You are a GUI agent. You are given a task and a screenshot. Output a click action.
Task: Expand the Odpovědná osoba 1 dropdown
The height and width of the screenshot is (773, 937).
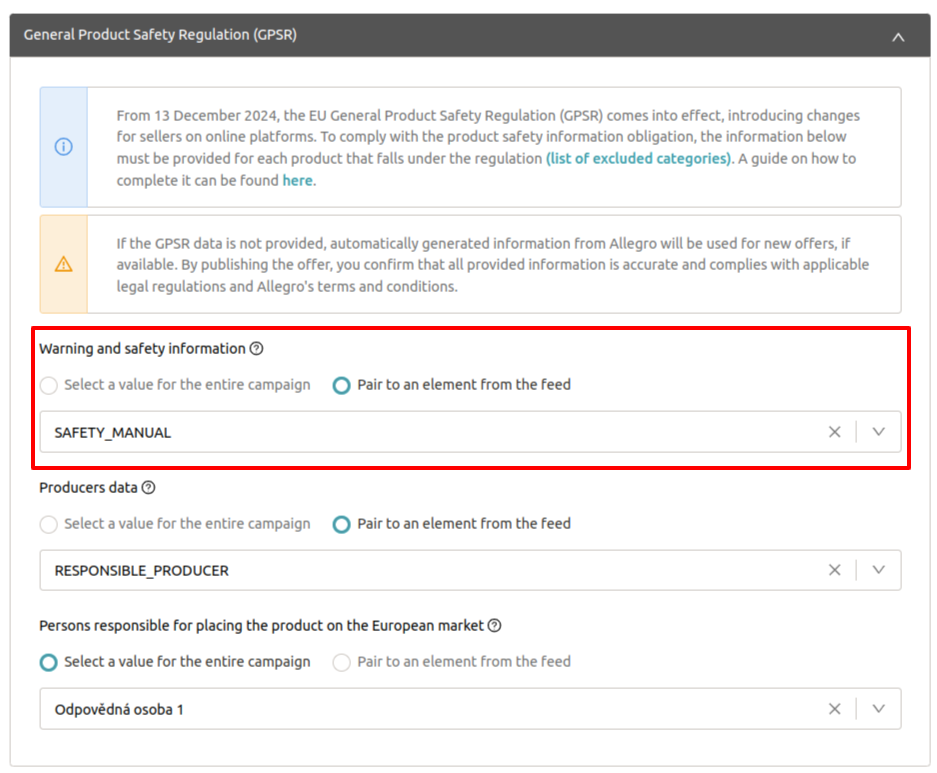point(879,709)
